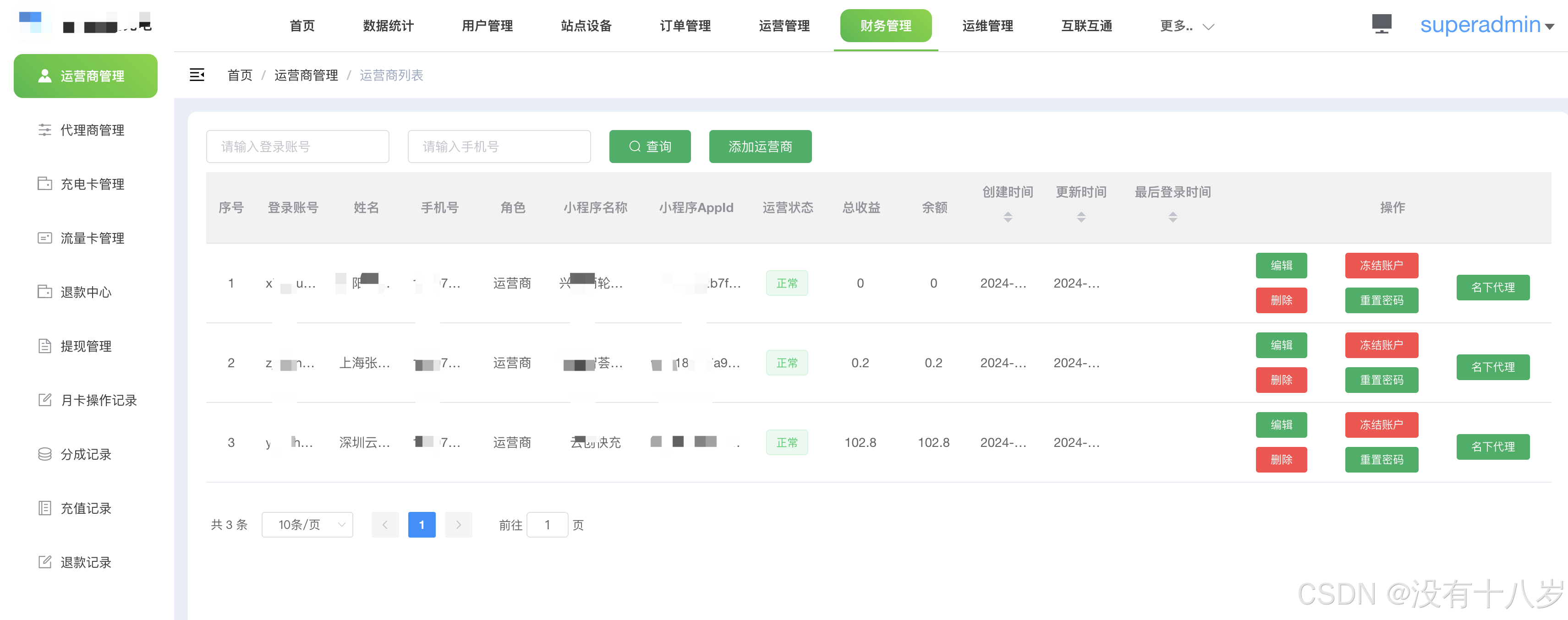Open 分成记录 in sidebar
The height and width of the screenshot is (620, 1568).
click(86, 454)
